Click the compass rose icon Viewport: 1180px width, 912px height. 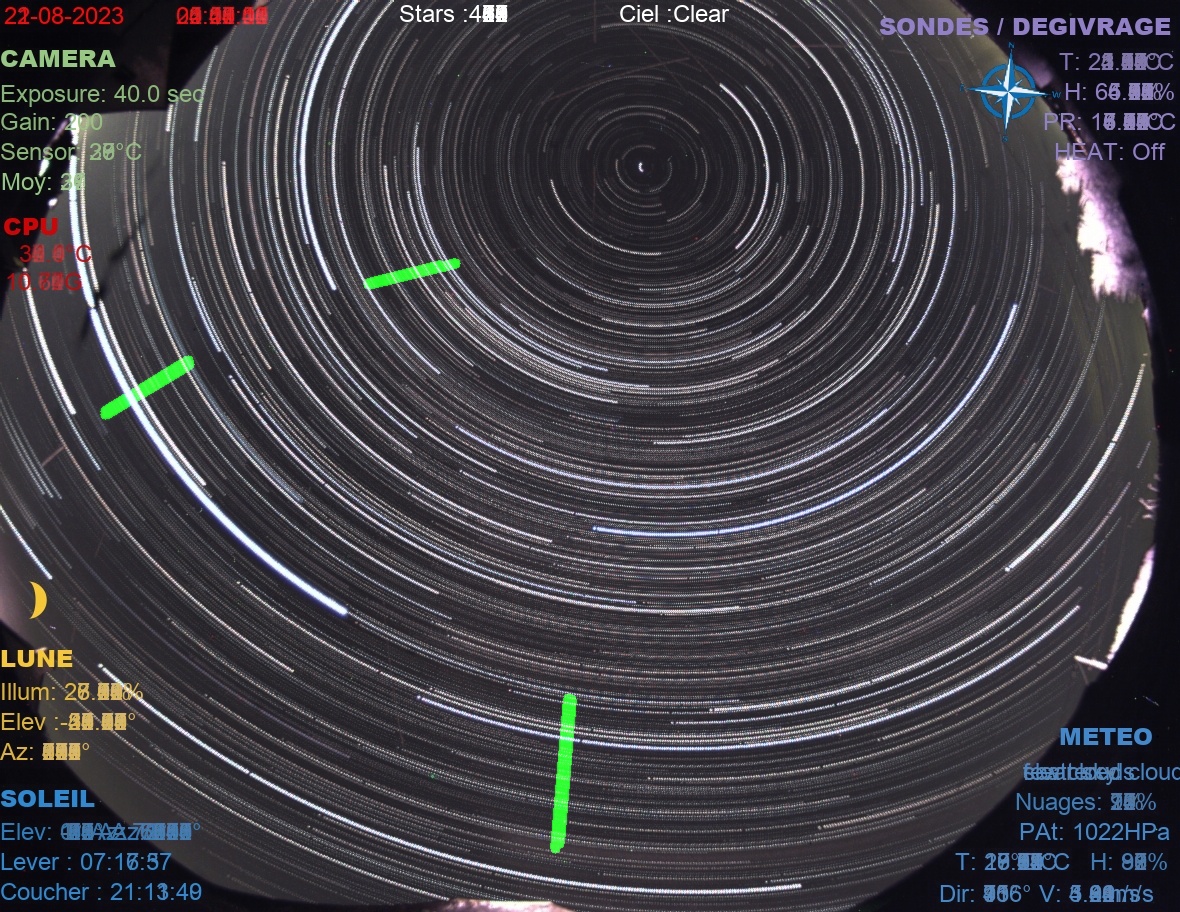pyautogui.click(x=1008, y=92)
